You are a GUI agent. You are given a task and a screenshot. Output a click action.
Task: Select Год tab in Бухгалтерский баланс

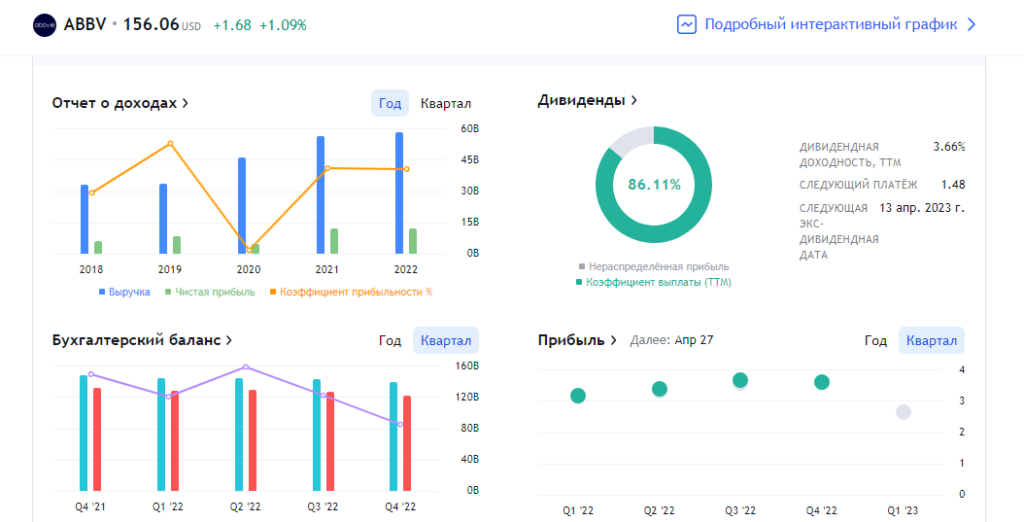point(390,340)
